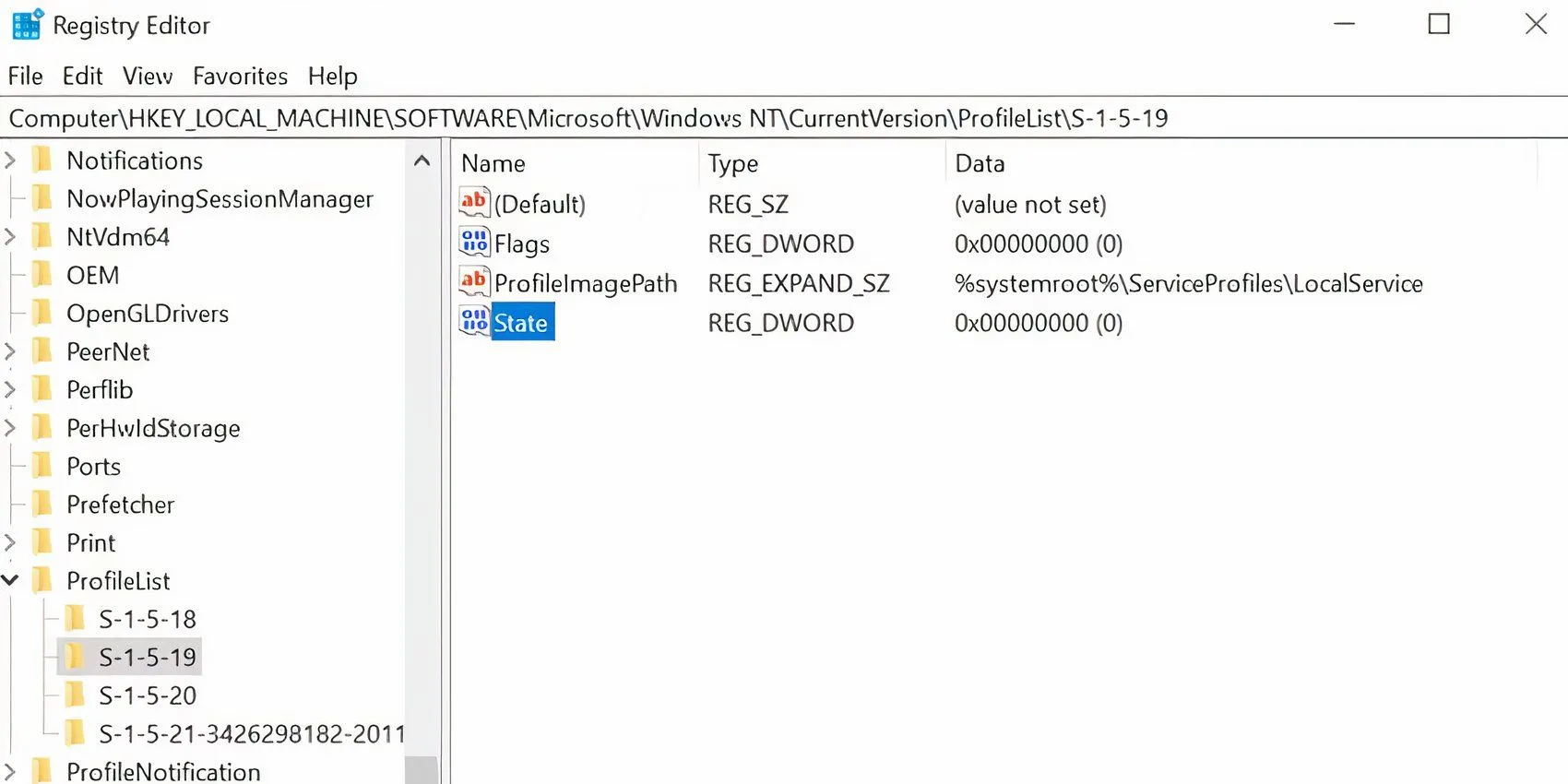Select the ProfileImagePath value name
This screenshot has height=784, width=1568.
pyautogui.click(x=586, y=283)
